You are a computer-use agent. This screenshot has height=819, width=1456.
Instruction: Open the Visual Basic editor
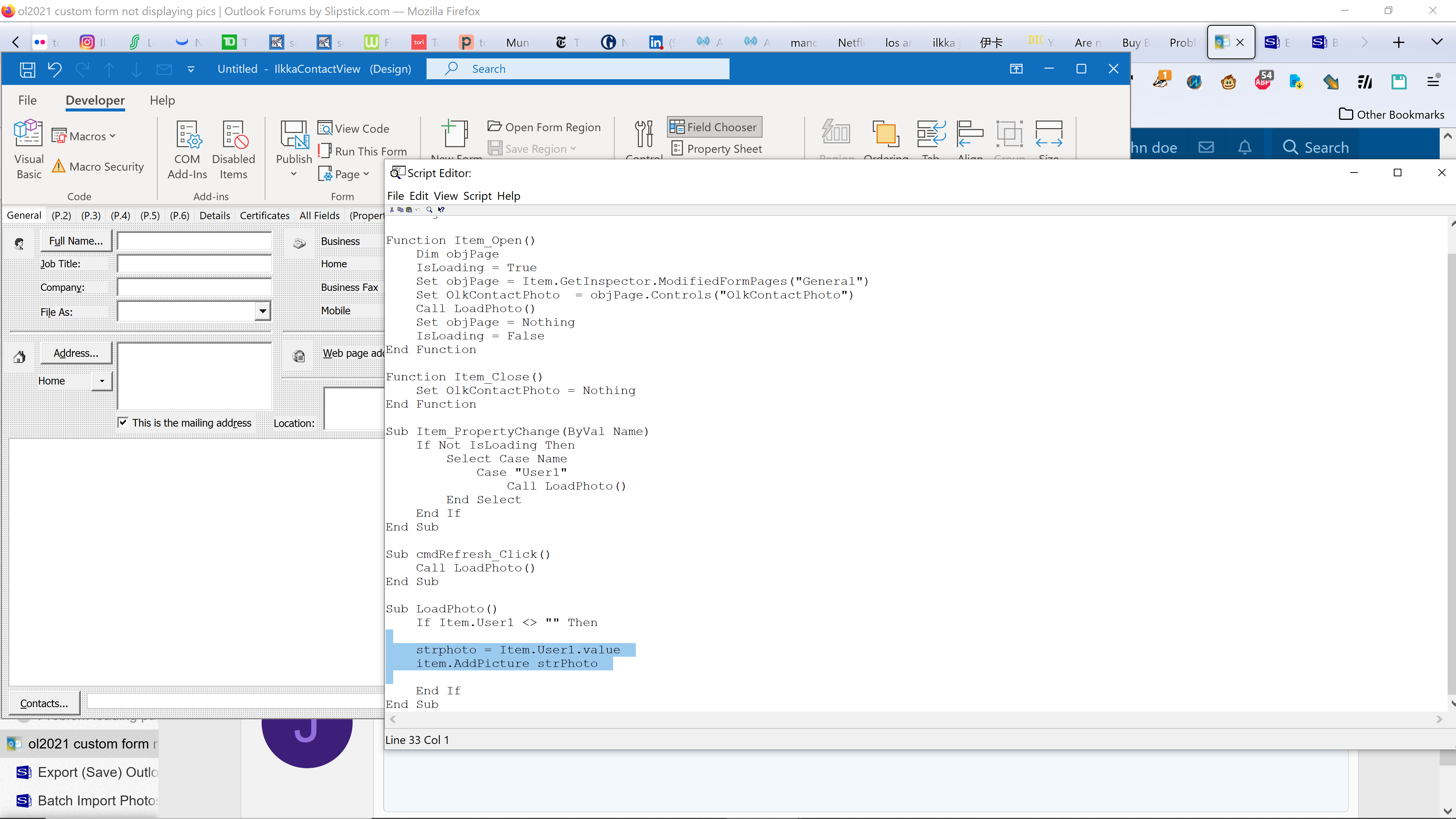coord(28,150)
